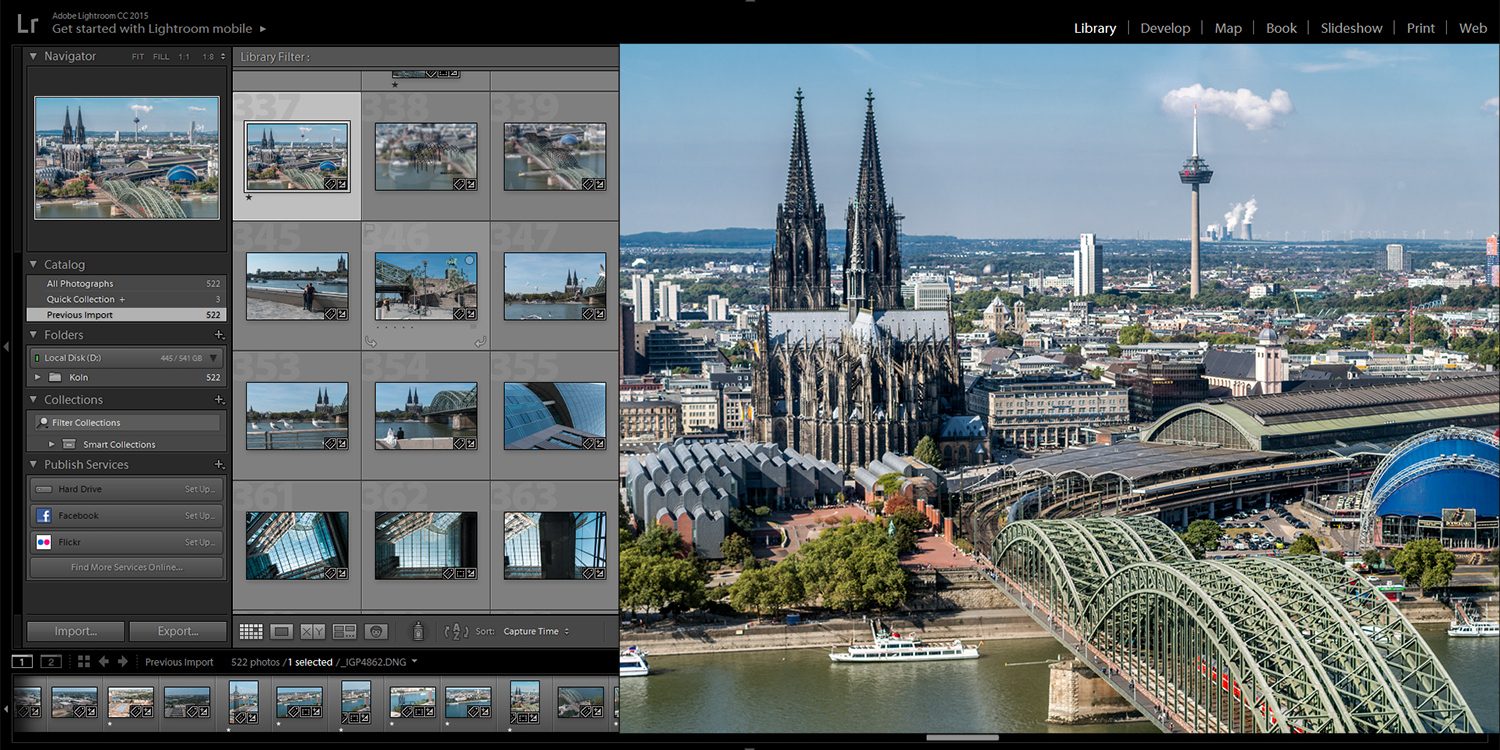This screenshot has height=750, width=1500.
Task: Click the Facebook publish service icon
Action: 43,516
